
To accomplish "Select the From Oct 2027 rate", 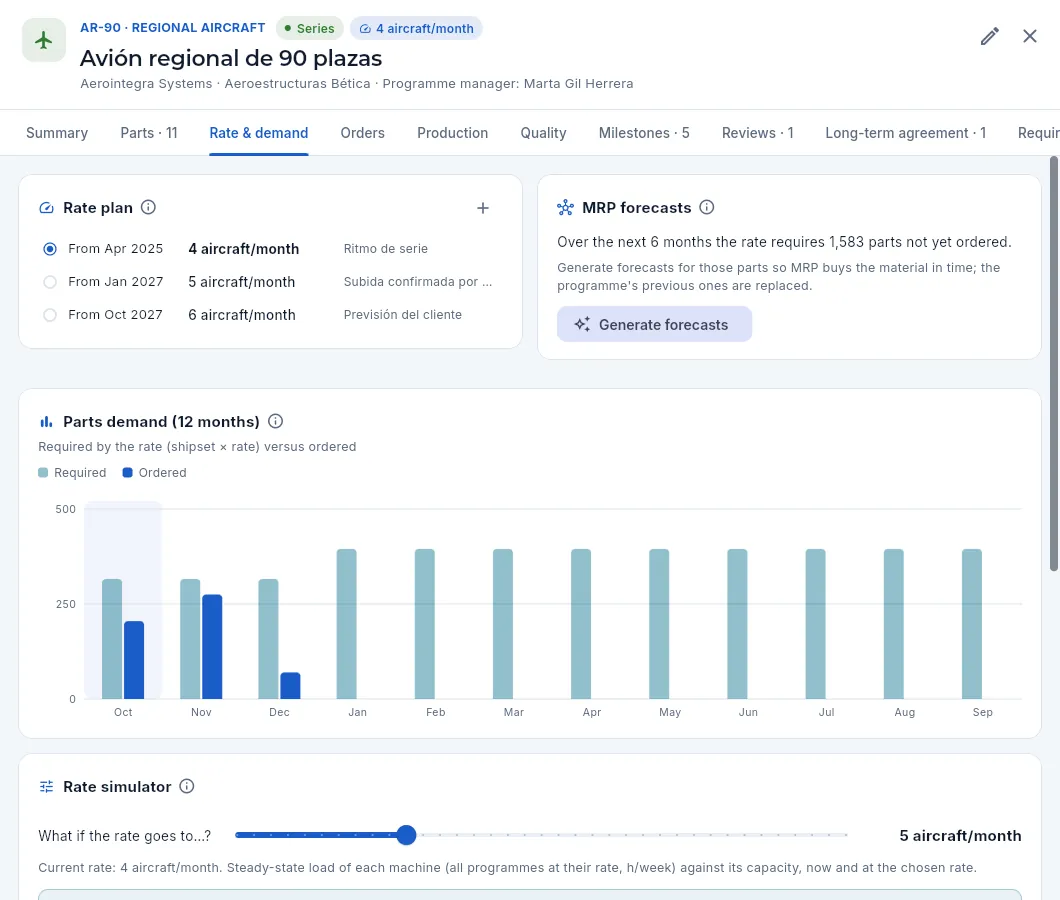I will point(50,315).
